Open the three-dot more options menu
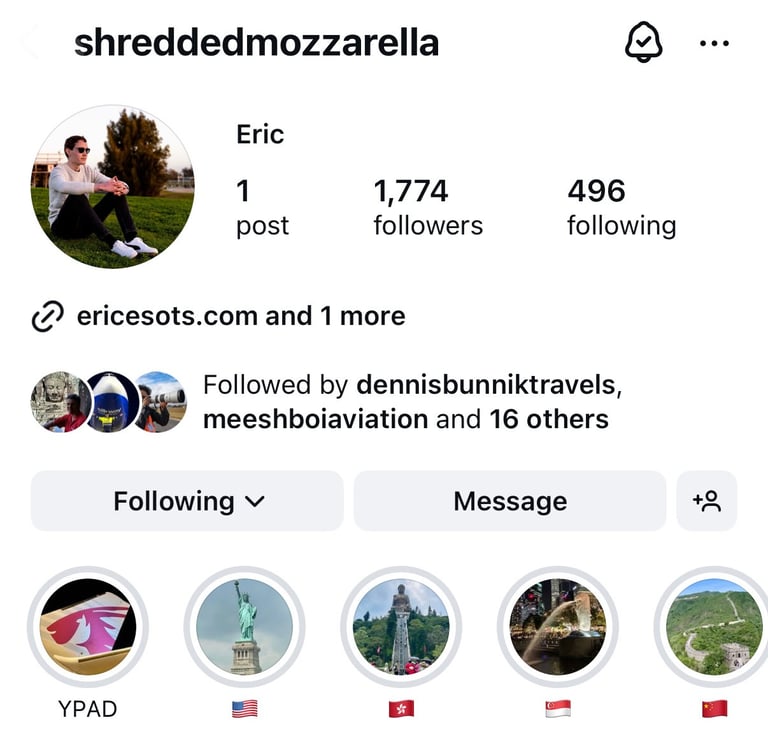The width and height of the screenshot is (768, 734). [x=714, y=44]
